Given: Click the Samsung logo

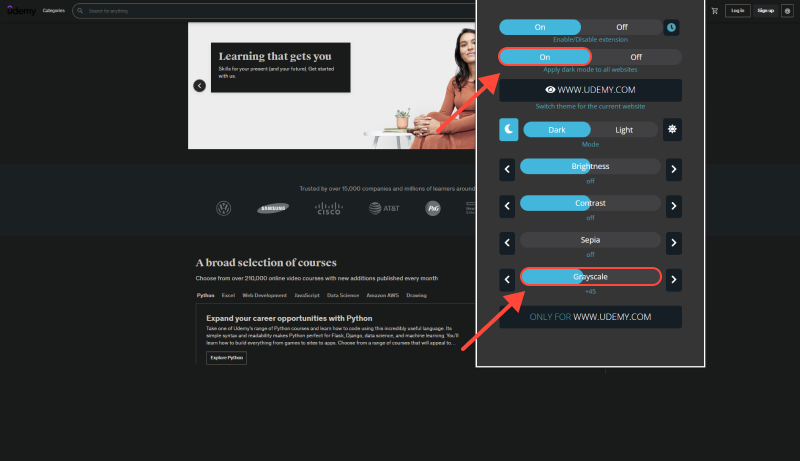Looking at the screenshot, I should click(273, 208).
